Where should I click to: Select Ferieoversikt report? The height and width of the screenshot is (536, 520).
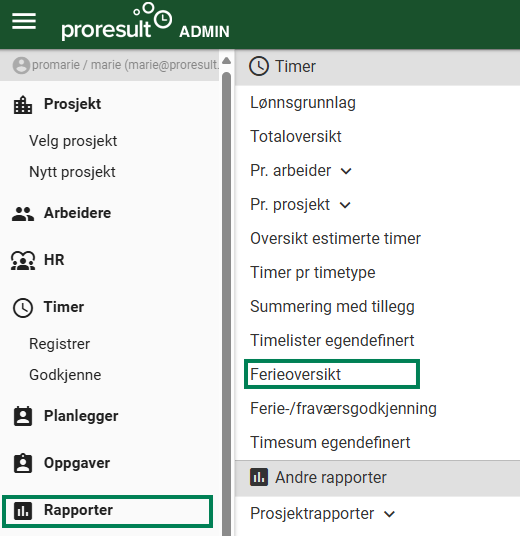pyautogui.click(x=332, y=374)
